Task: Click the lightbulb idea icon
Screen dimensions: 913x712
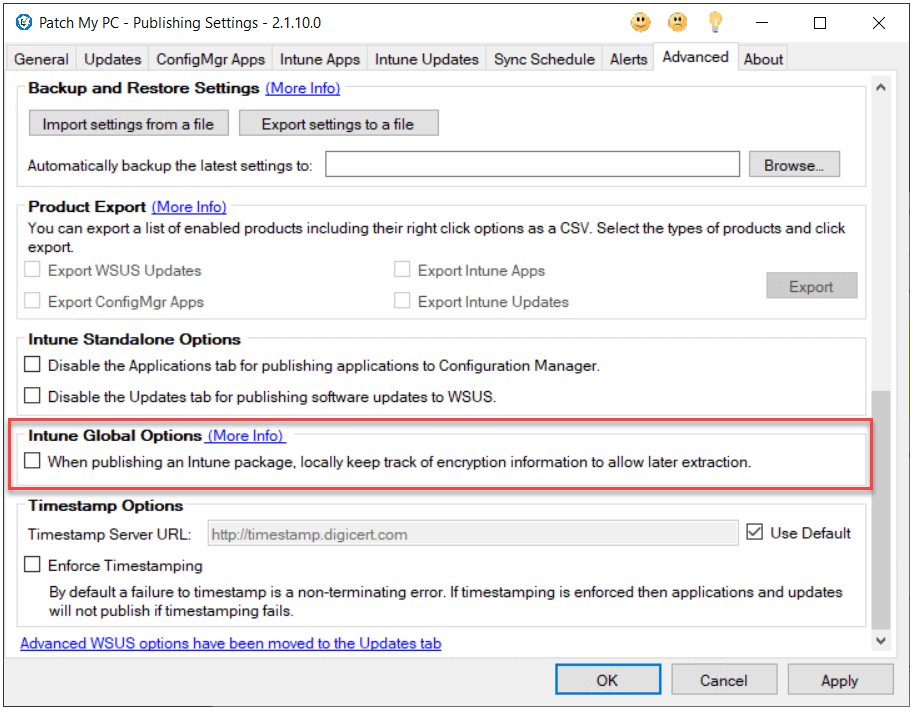Action: coord(715,22)
